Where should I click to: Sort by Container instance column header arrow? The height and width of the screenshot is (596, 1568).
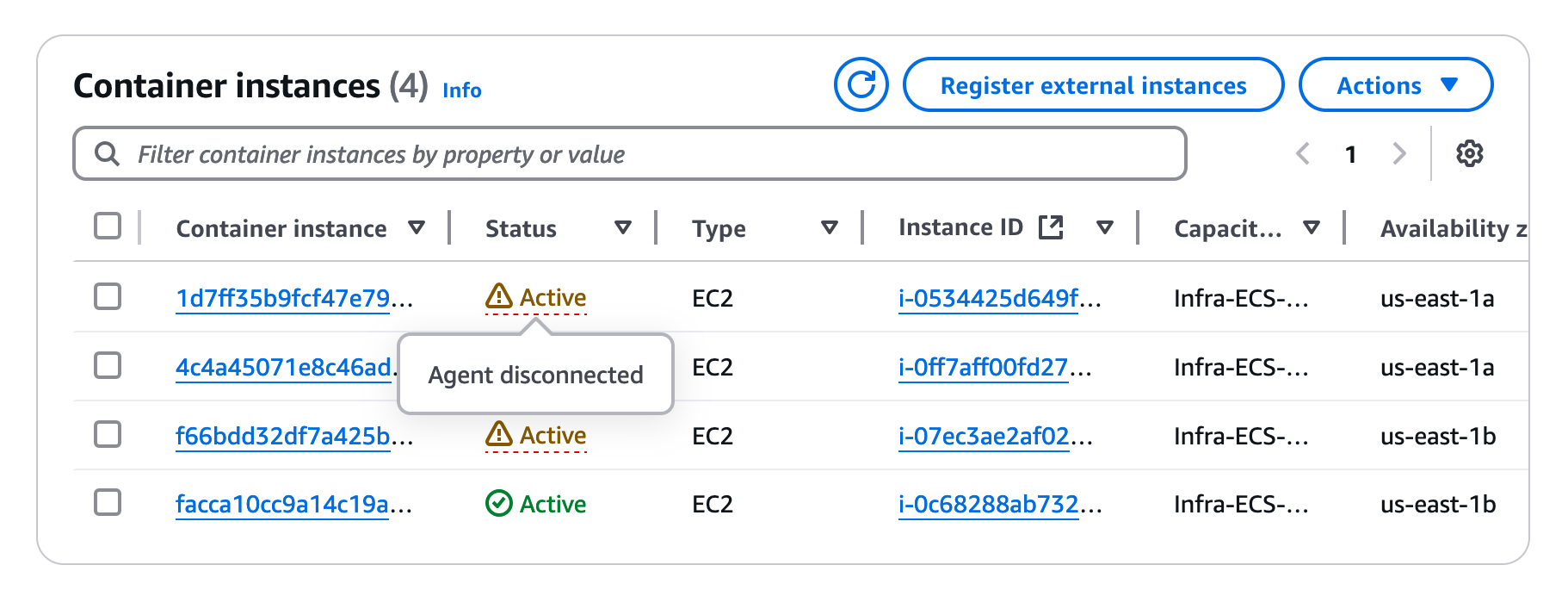click(417, 228)
